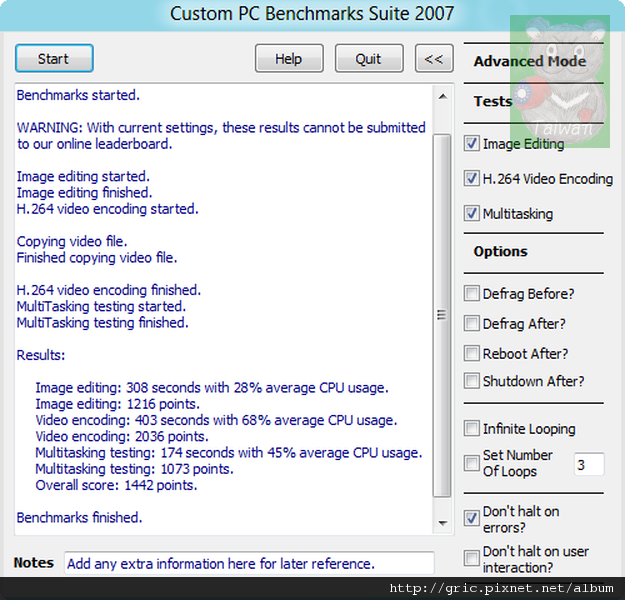
Task: Uncheck H.264 Video Encoding test
Action: pos(472,178)
